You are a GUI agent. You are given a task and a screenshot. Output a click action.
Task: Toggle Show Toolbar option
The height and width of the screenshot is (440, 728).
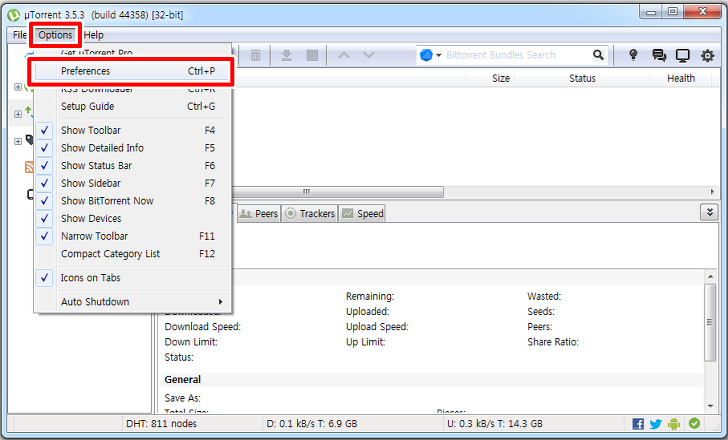click(x=133, y=130)
